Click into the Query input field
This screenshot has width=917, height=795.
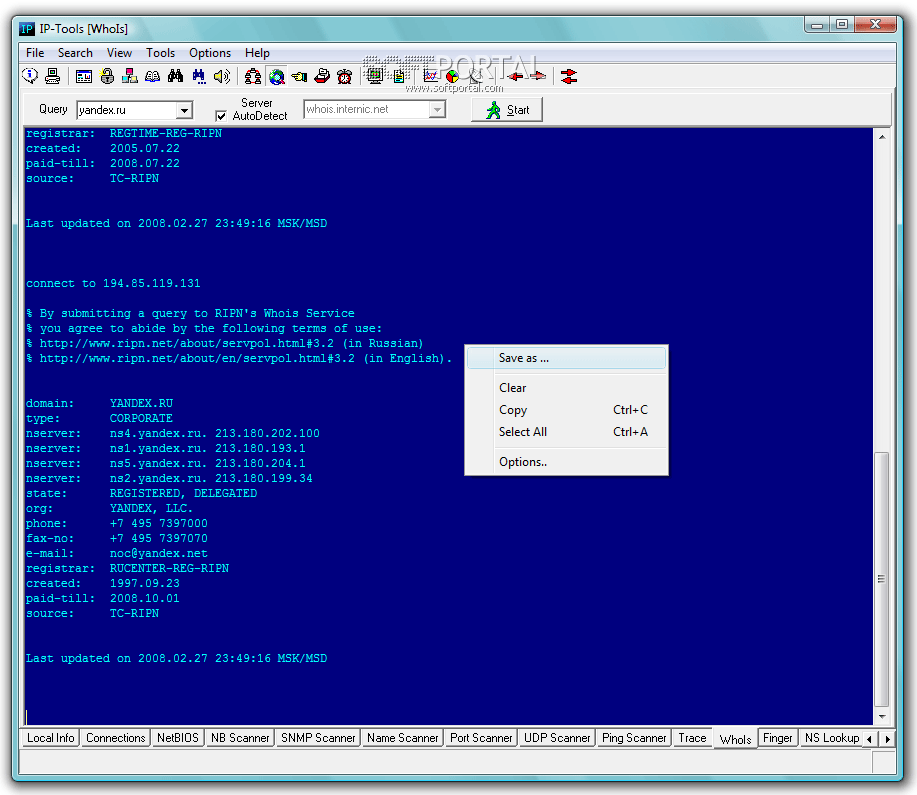point(127,110)
